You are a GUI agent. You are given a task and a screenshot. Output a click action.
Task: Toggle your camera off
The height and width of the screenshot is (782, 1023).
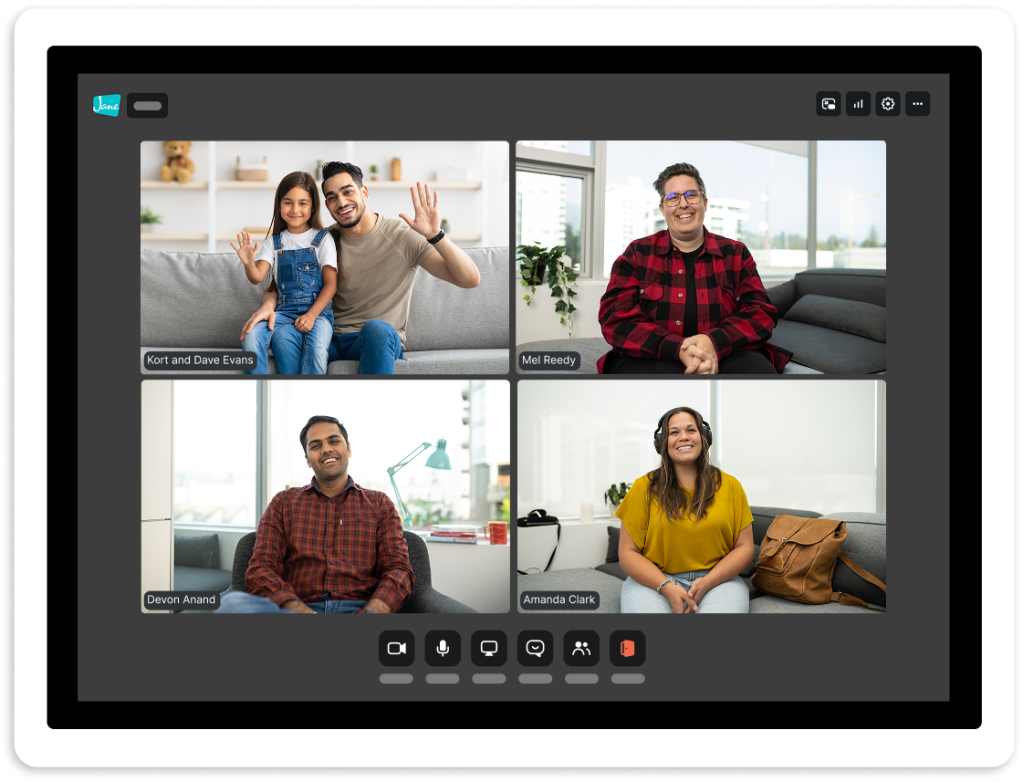(x=397, y=648)
